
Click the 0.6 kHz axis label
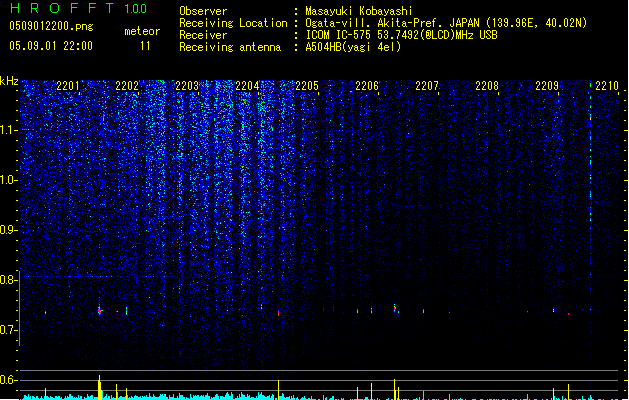click(x=8, y=380)
